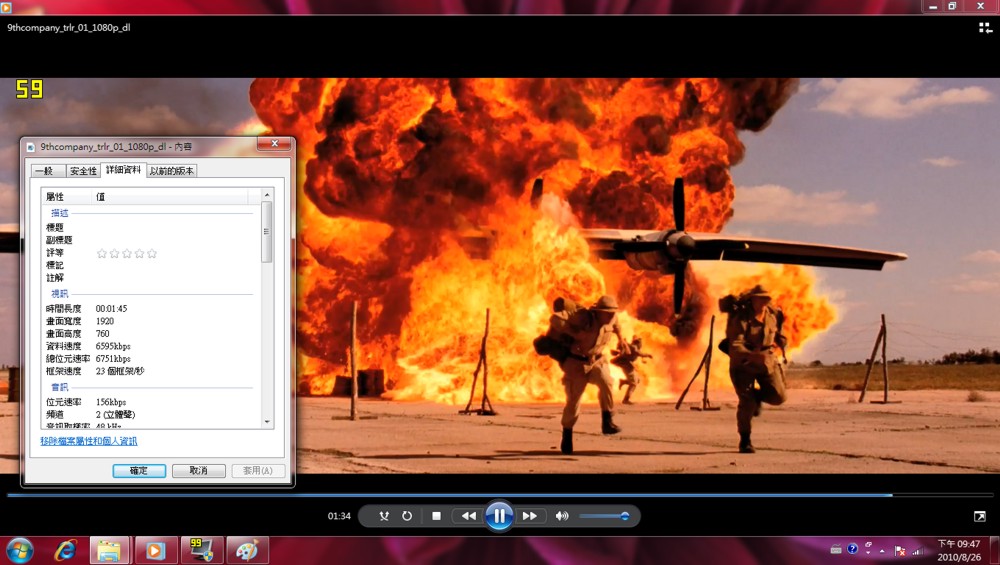
Task: Close the properties dialog
Action: click(x=275, y=143)
